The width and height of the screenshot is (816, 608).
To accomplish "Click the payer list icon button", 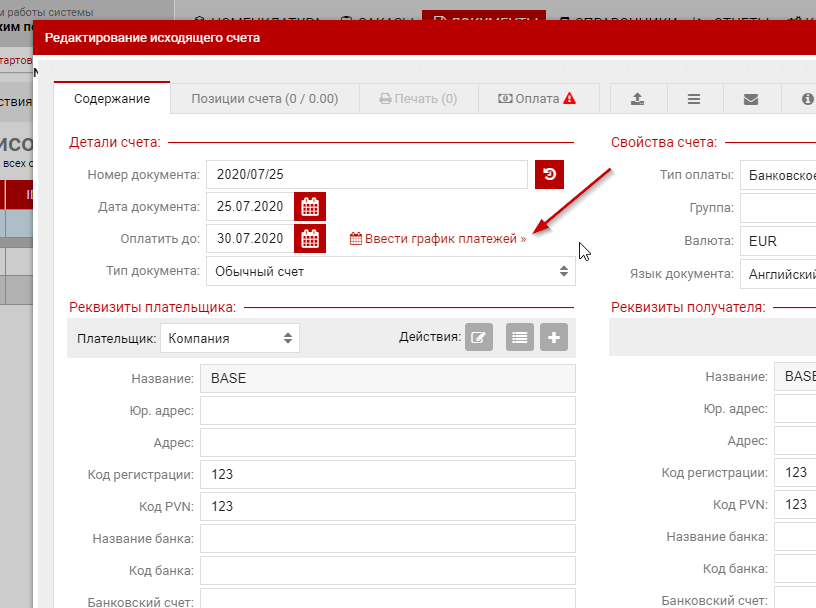I will [518, 338].
